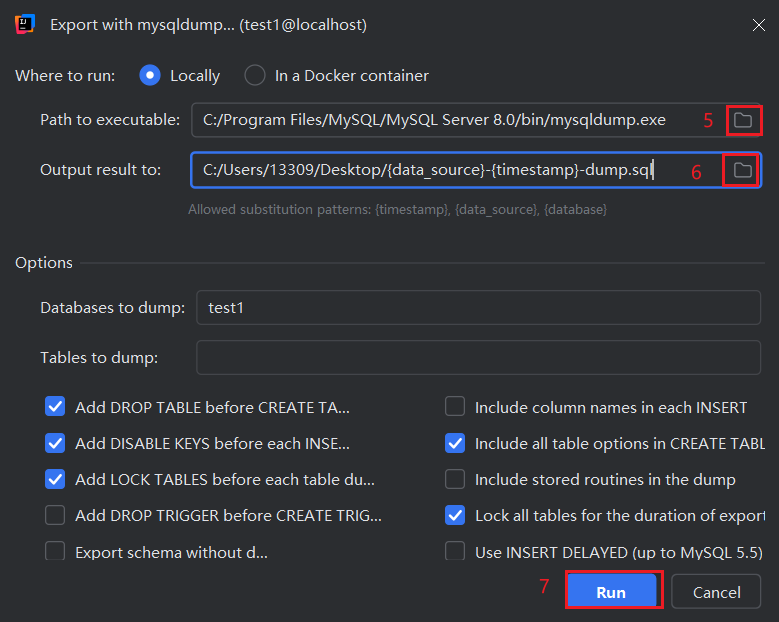Enable Add DROP TRIGGER before CREATE TRIGGER
Screen dimensions: 779x622
[55, 515]
